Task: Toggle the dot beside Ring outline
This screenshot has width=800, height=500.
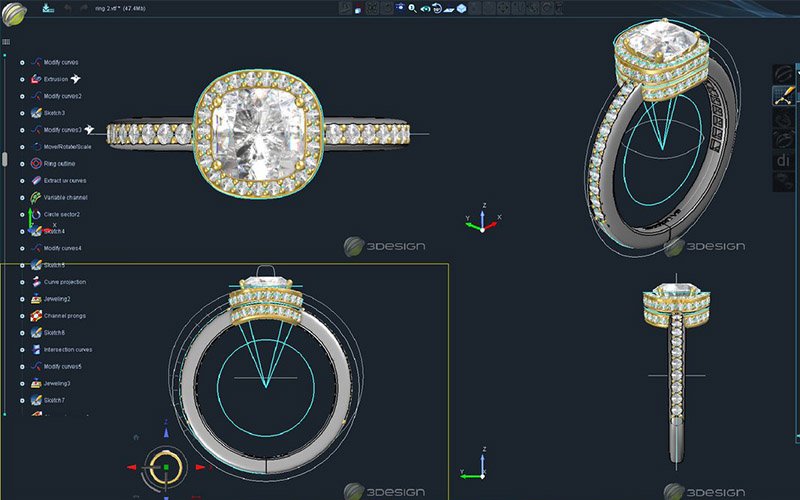Action: (x=22, y=163)
